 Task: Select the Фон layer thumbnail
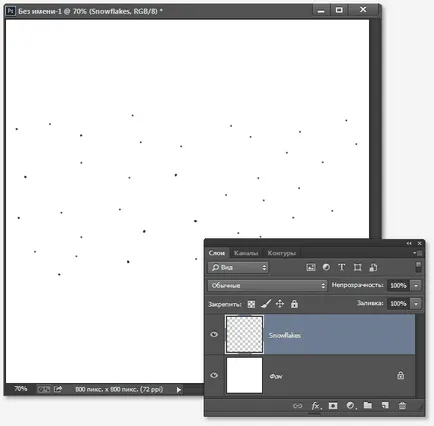244,375
